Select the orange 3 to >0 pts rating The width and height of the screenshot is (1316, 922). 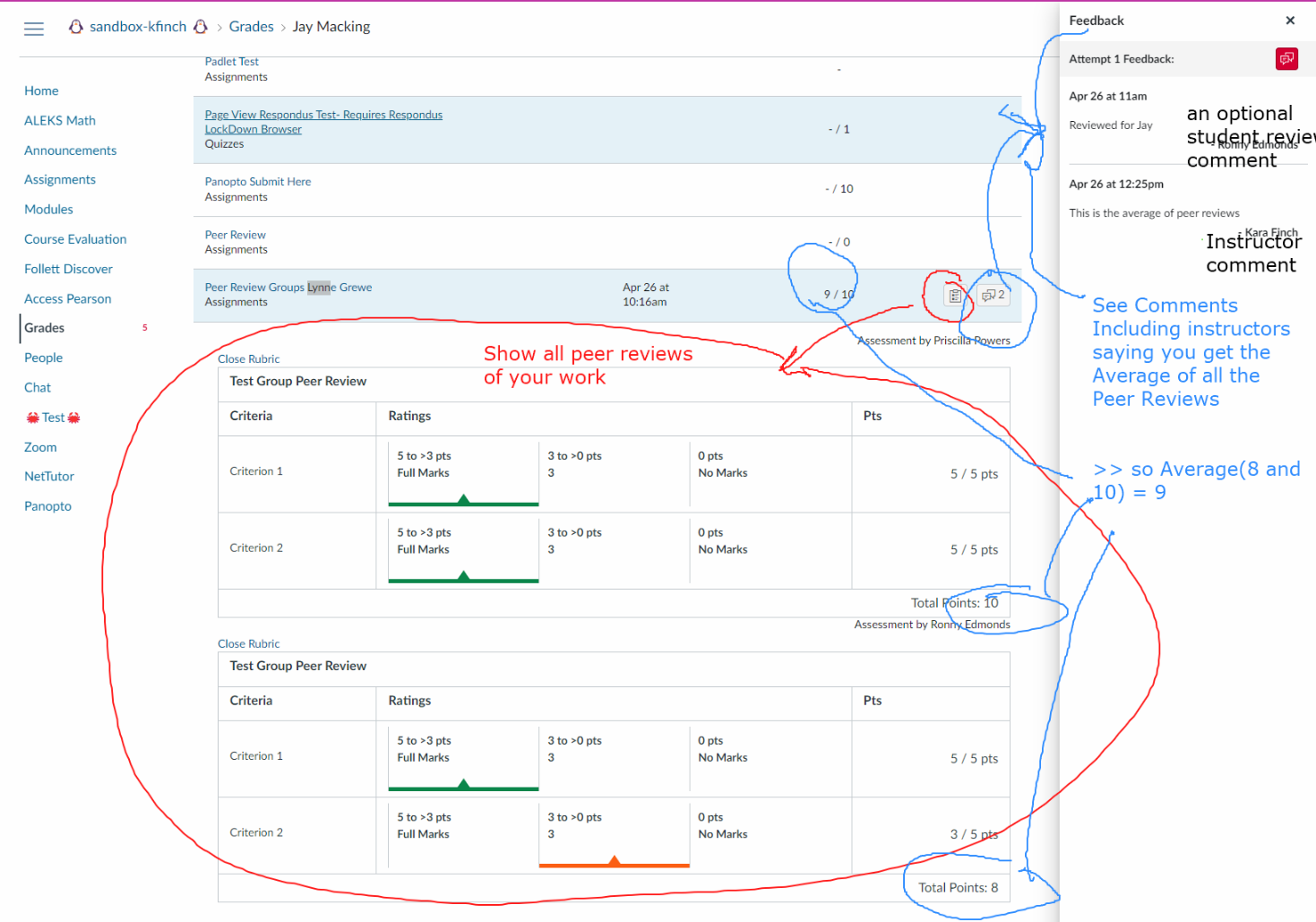tap(614, 833)
